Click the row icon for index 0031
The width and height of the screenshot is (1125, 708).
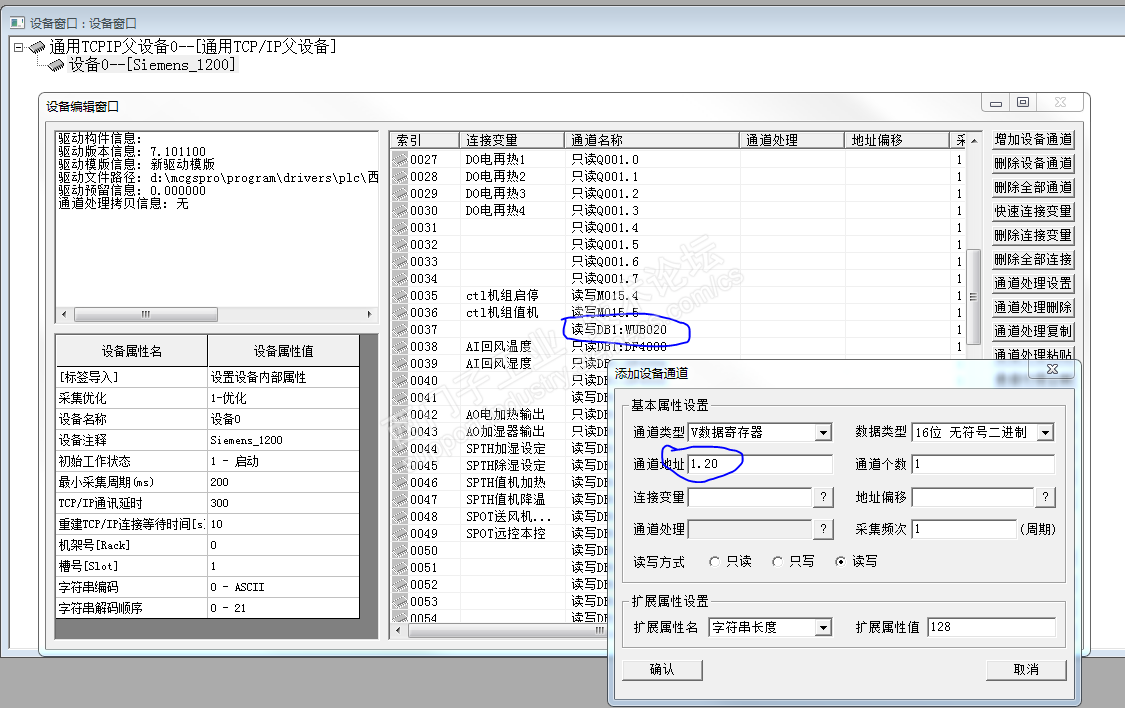point(400,227)
